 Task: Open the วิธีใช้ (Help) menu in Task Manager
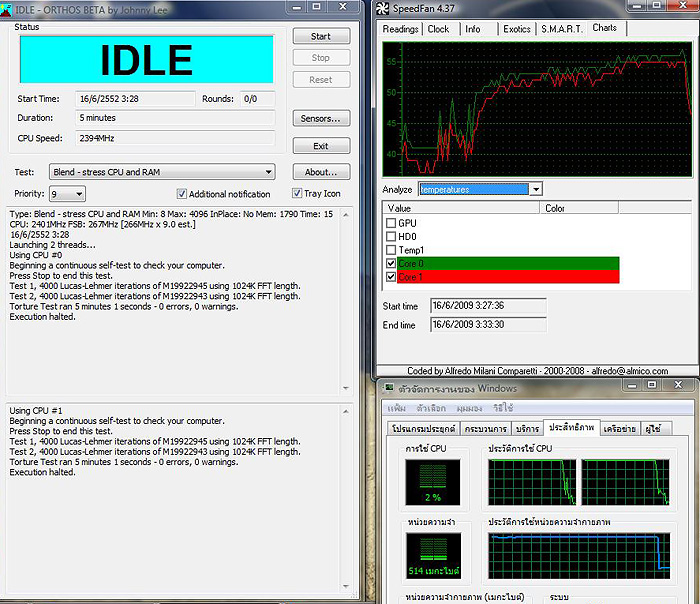pyautogui.click(x=503, y=408)
